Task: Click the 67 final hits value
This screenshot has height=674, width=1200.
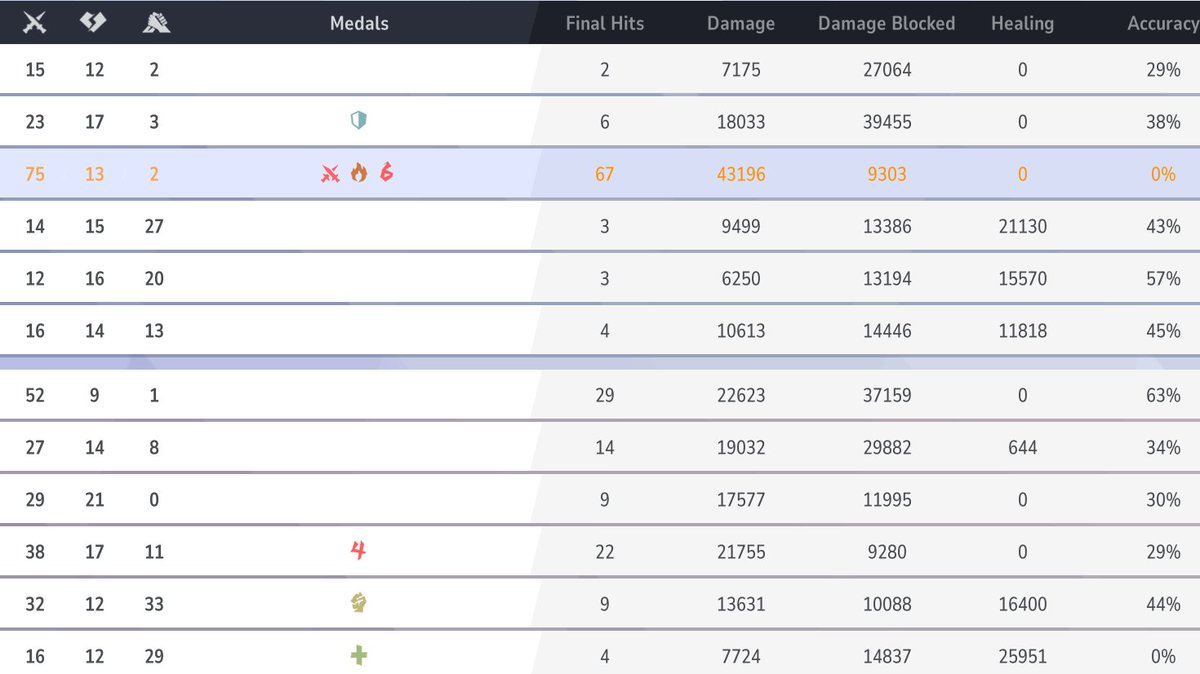Action: [x=604, y=174]
